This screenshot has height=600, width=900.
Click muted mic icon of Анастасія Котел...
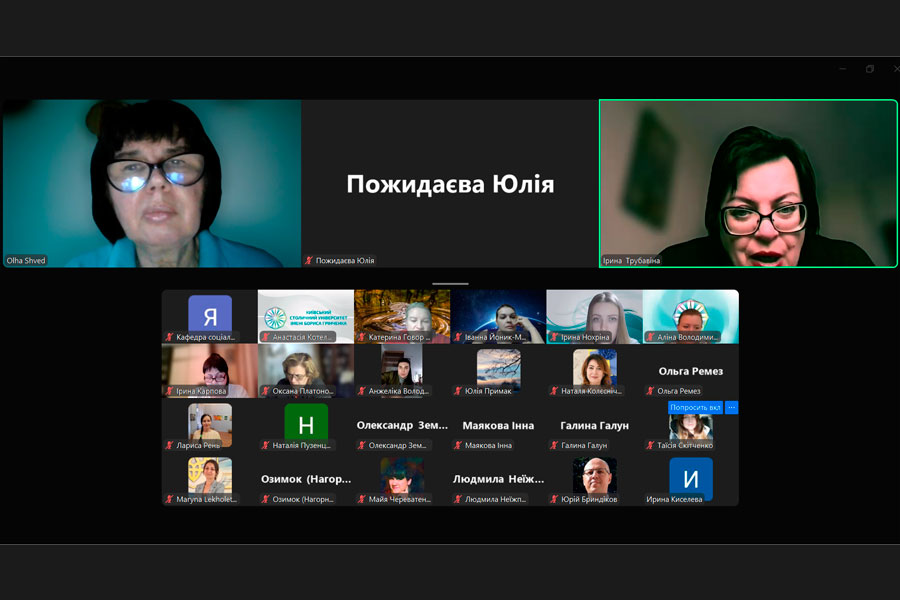(266, 337)
